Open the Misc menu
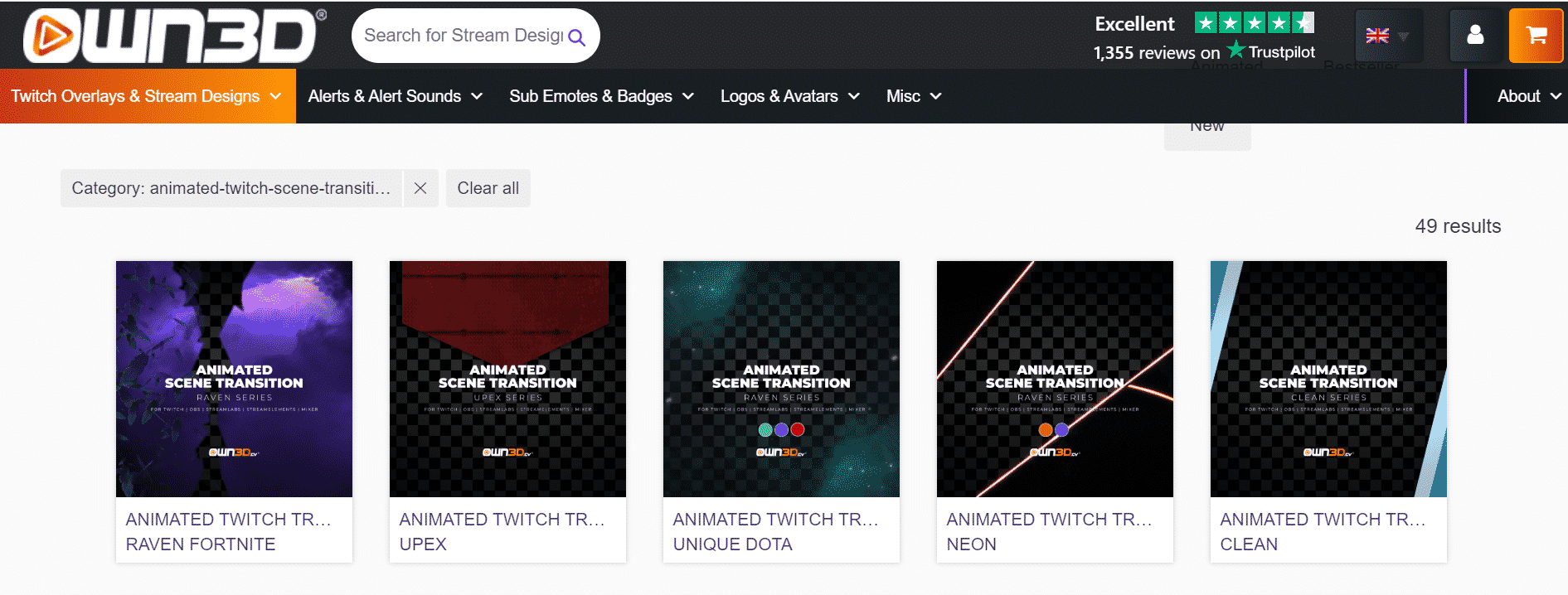The width and height of the screenshot is (1568, 595). pyautogui.click(x=914, y=96)
